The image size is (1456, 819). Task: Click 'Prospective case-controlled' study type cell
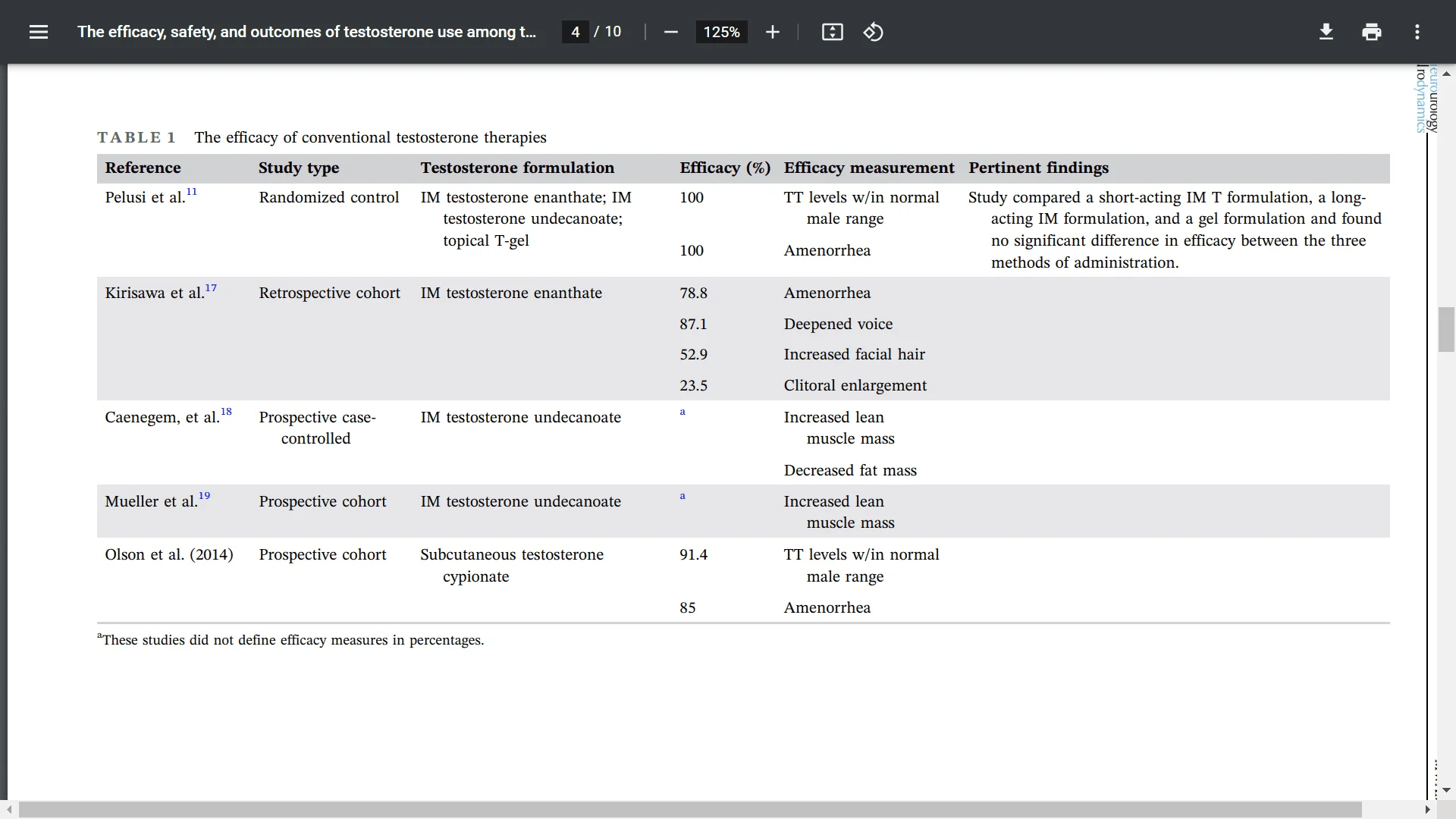point(317,428)
